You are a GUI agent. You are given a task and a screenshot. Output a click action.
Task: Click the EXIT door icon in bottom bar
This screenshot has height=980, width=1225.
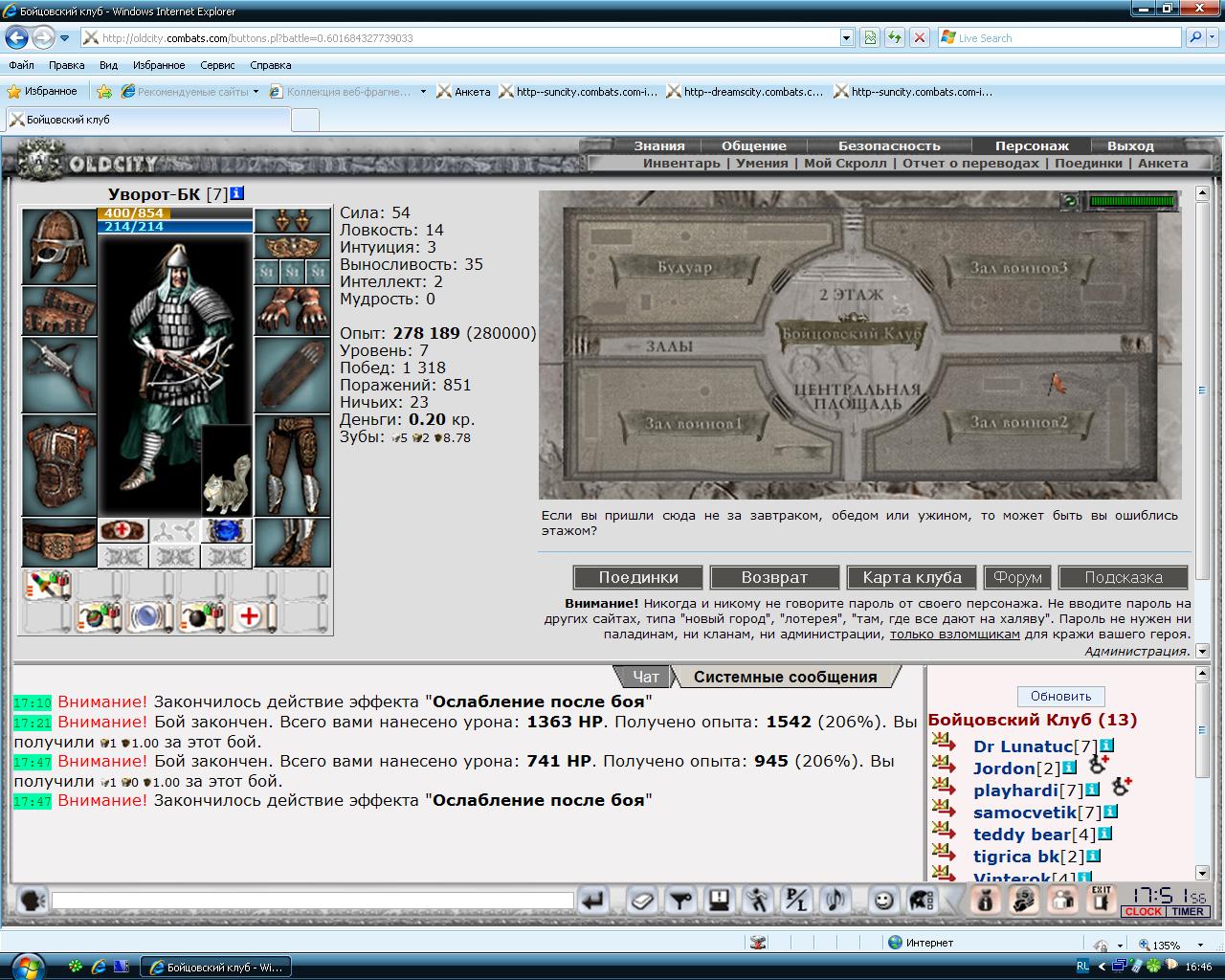point(1102,901)
